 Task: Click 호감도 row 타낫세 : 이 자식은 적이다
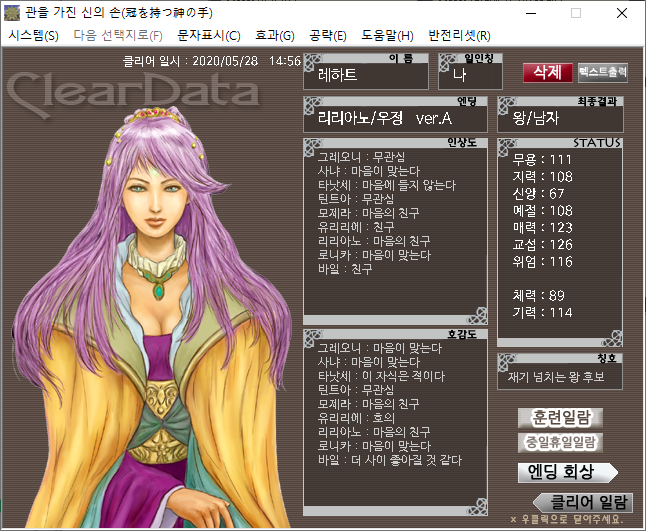[381, 376]
